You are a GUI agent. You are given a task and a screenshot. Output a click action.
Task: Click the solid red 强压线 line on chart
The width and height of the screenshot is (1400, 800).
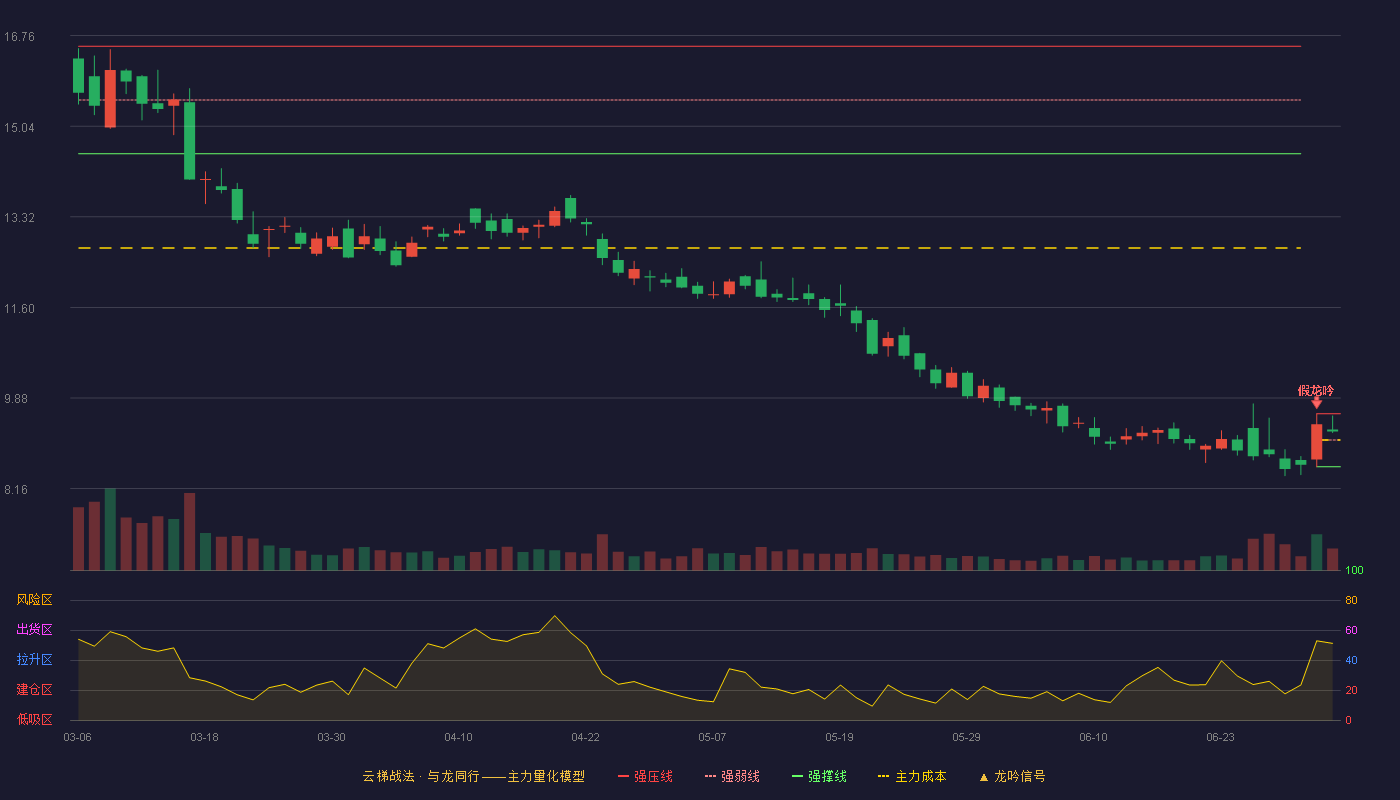tap(689, 46)
